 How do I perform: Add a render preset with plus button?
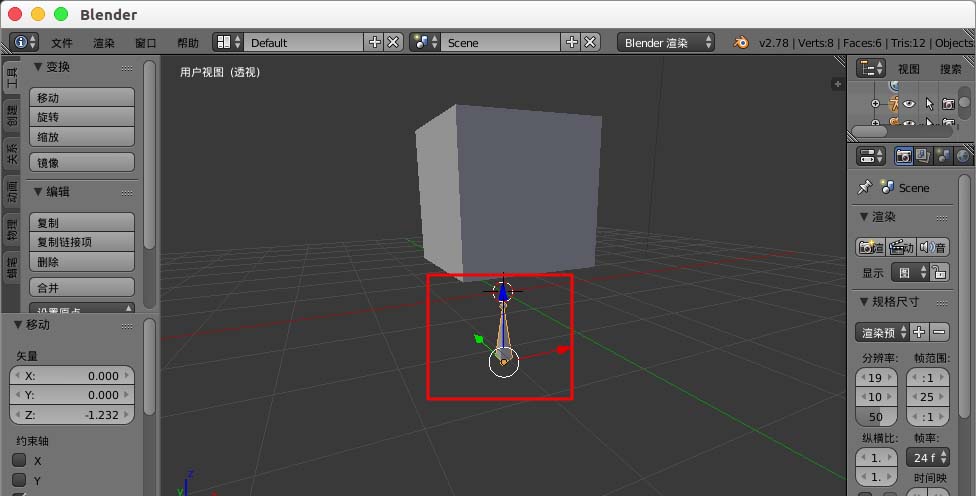pyautogui.click(x=919, y=332)
